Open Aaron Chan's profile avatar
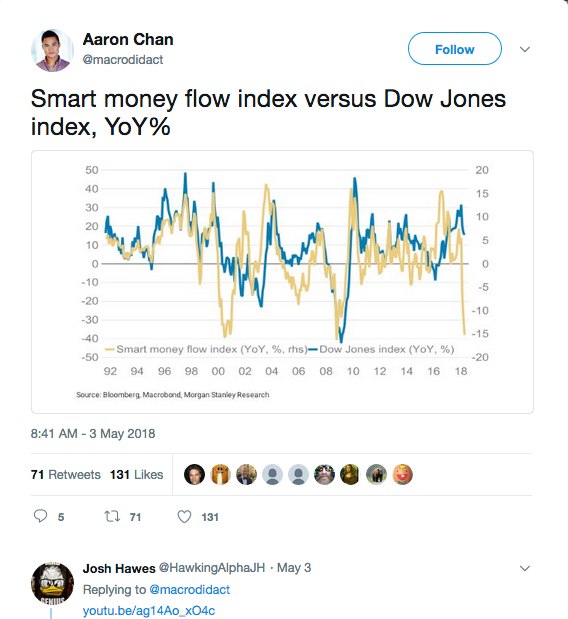This screenshot has width=568, height=619. [x=52, y=50]
